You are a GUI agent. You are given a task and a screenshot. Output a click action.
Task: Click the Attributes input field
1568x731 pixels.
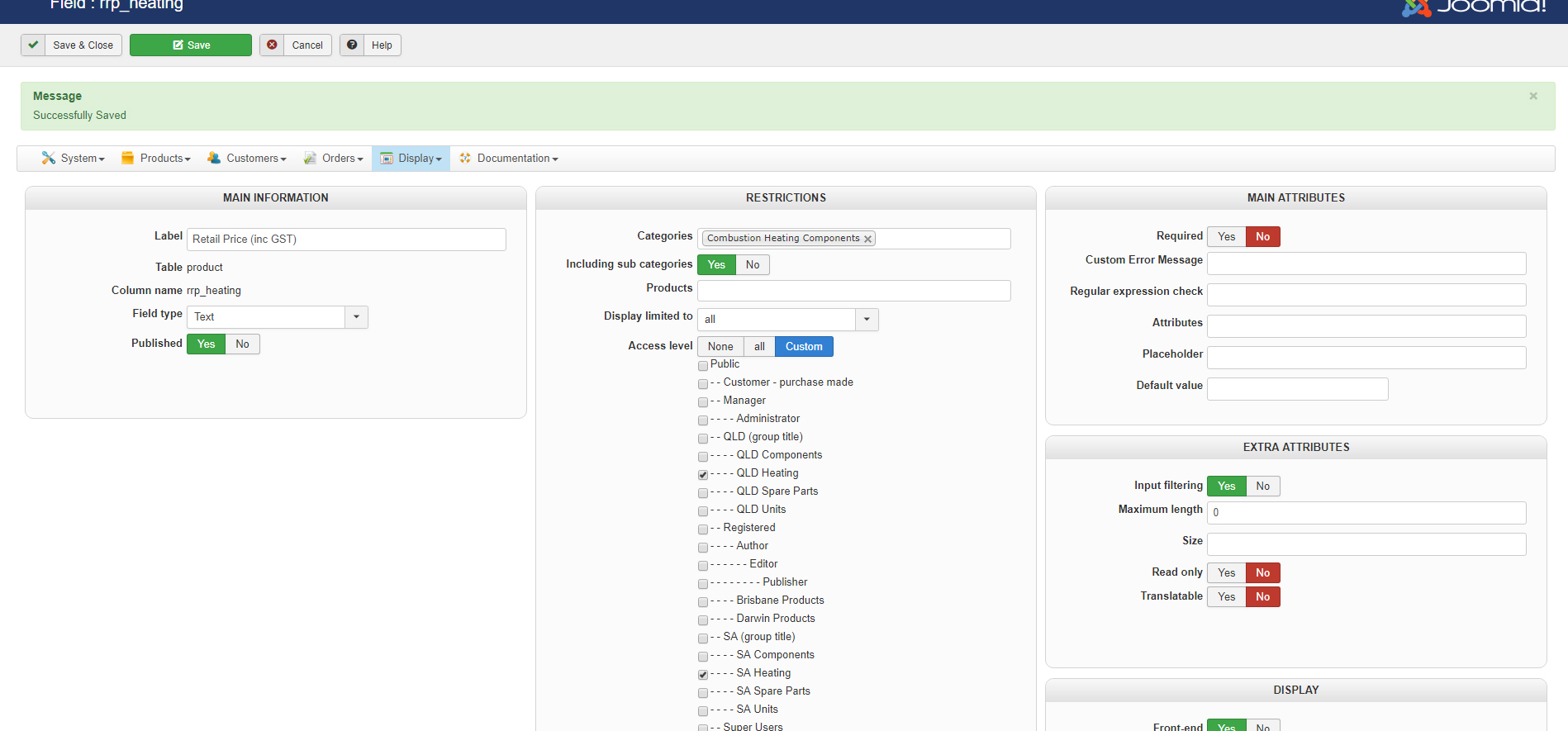click(x=1366, y=326)
